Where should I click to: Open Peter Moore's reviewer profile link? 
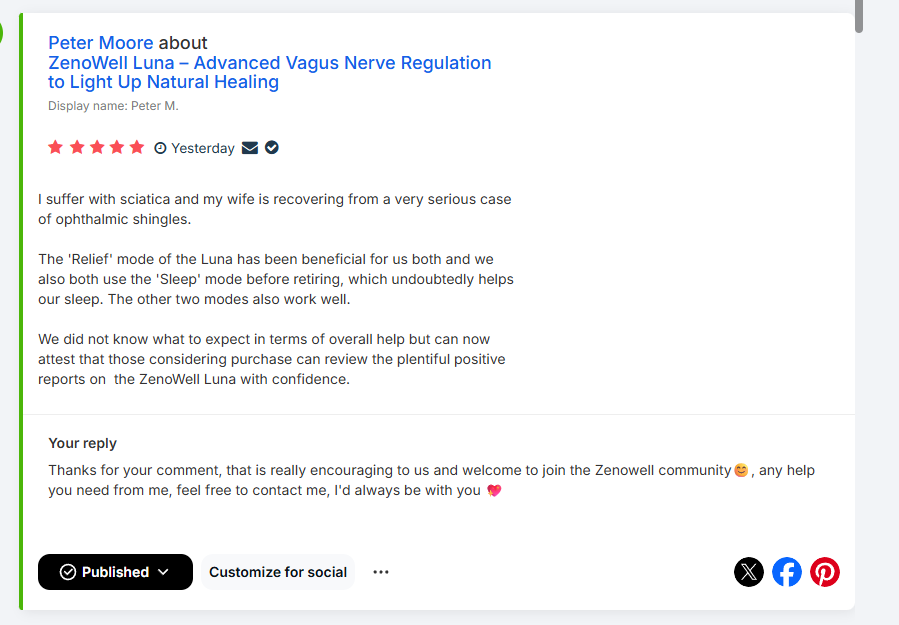point(100,43)
